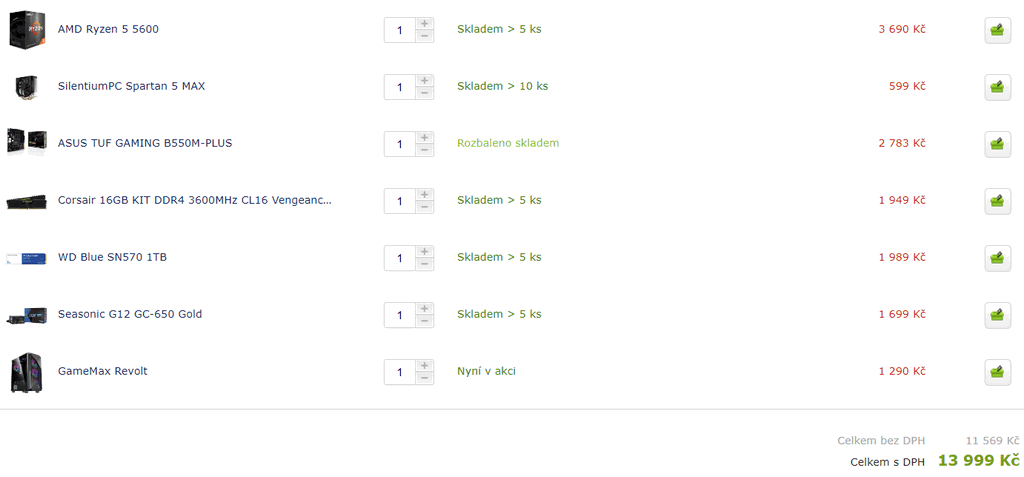Increase quantity of Seasonic G12 GC-650 Gold
1024x477 pixels.
point(424,308)
